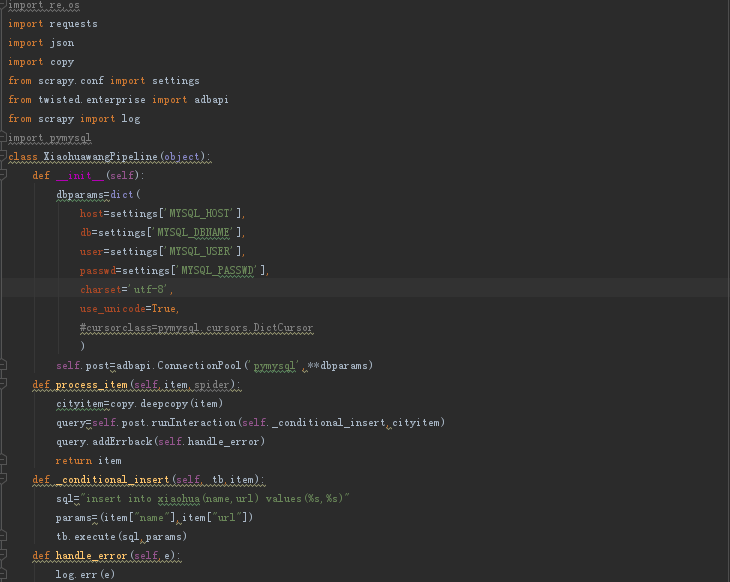730x582 pixels.
Task: Click 'copy' in the 'import copy' line
Action: coord(62,62)
